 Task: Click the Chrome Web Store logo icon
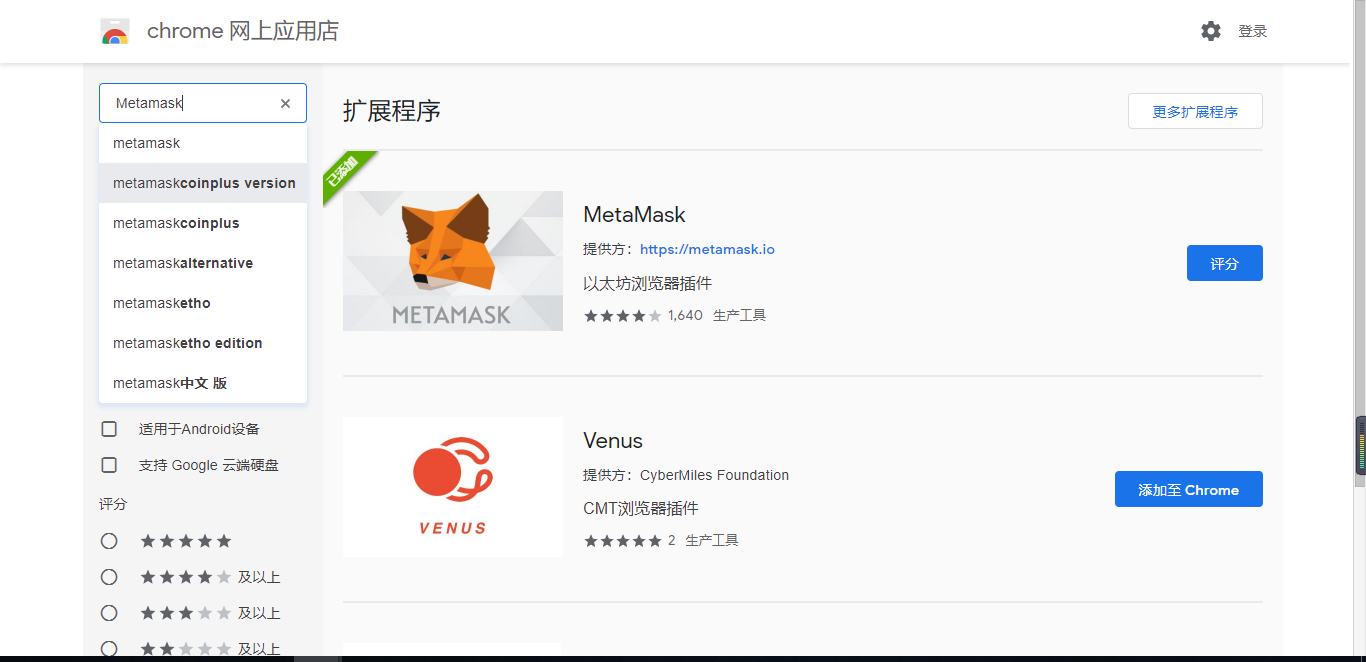115,31
